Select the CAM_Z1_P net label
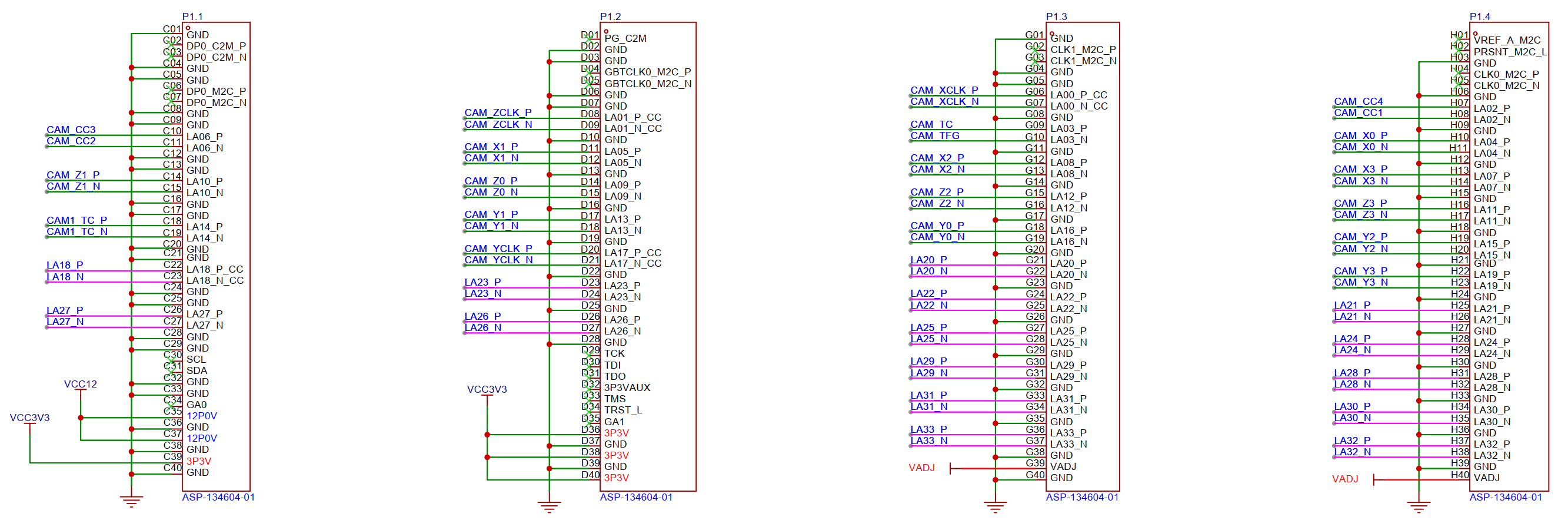Image resolution: width=1568 pixels, height=520 pixels. click(x=73, y=175)
